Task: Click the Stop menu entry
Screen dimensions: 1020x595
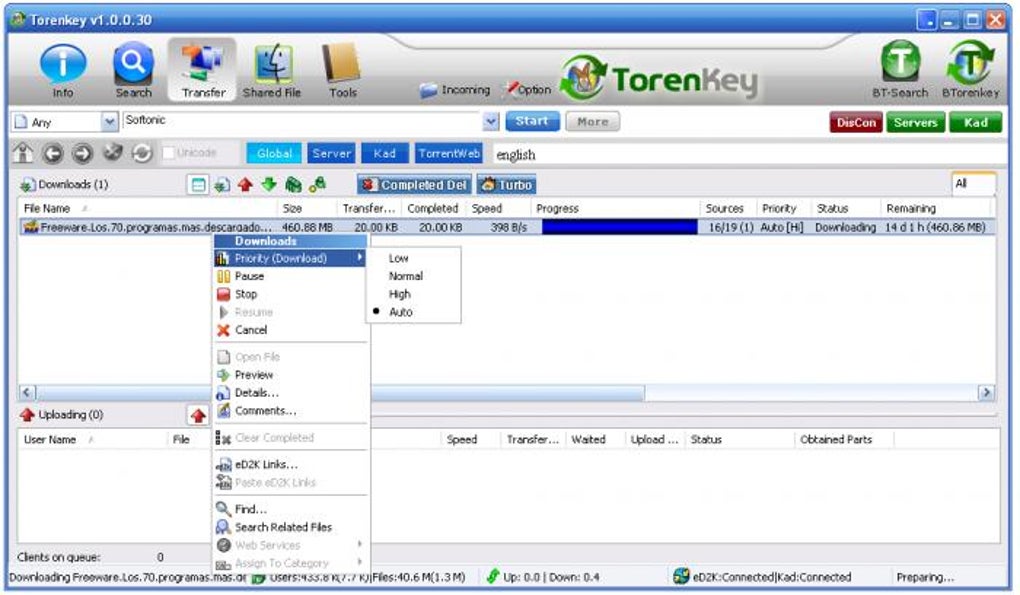Action: (x=290, y=294)
